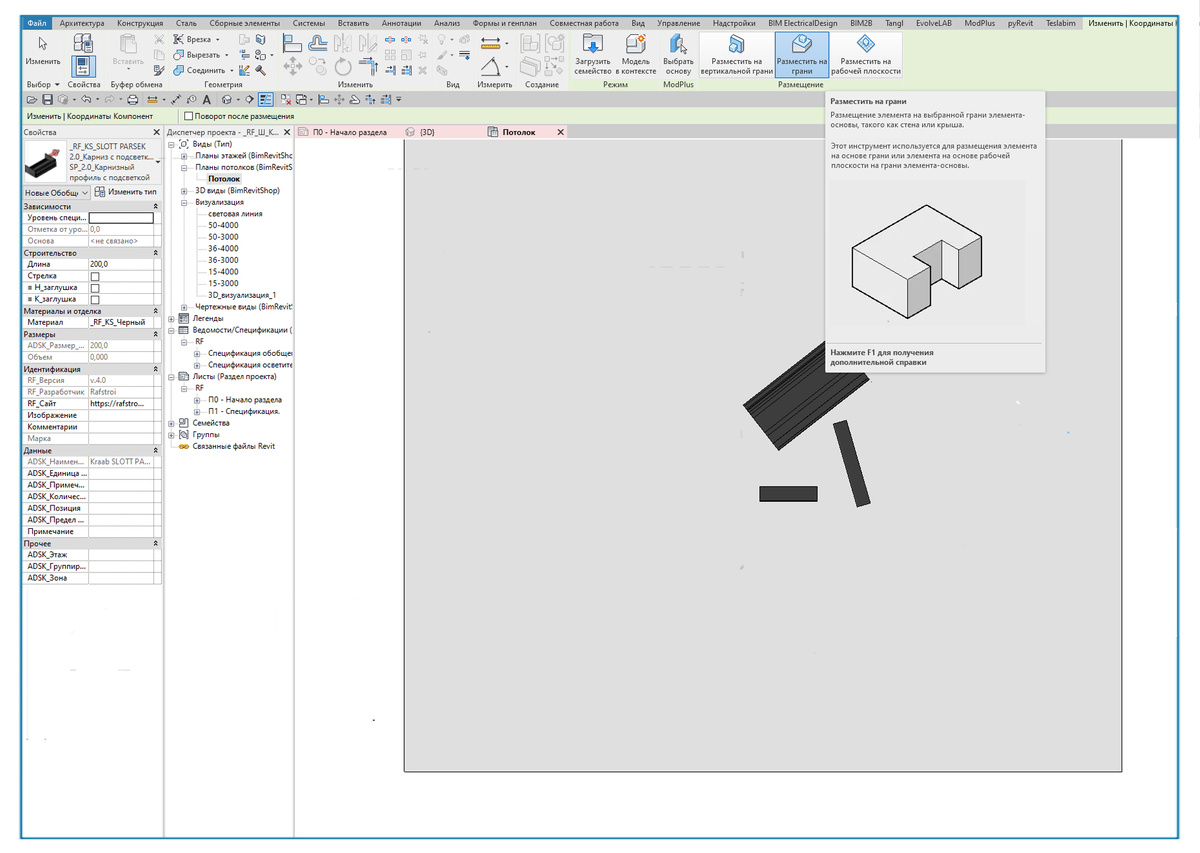Screen dimensions: 1200x853
Task: Click the Undo icon in quick access toolbar
Action: [x=86, y=100]
